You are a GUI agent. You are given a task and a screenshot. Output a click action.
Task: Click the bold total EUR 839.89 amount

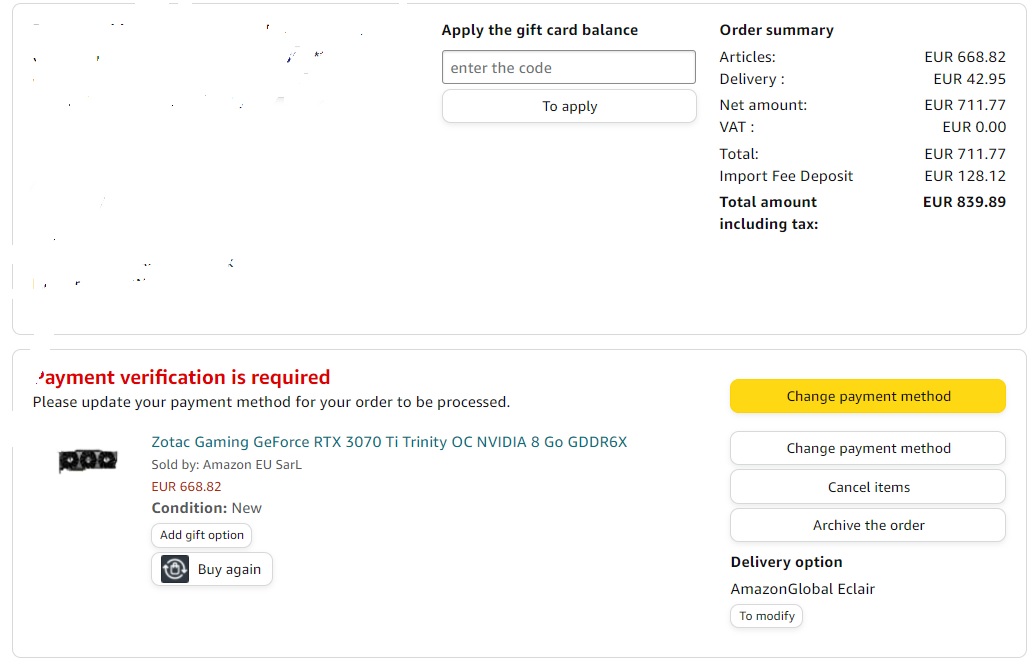coord(964,202)
